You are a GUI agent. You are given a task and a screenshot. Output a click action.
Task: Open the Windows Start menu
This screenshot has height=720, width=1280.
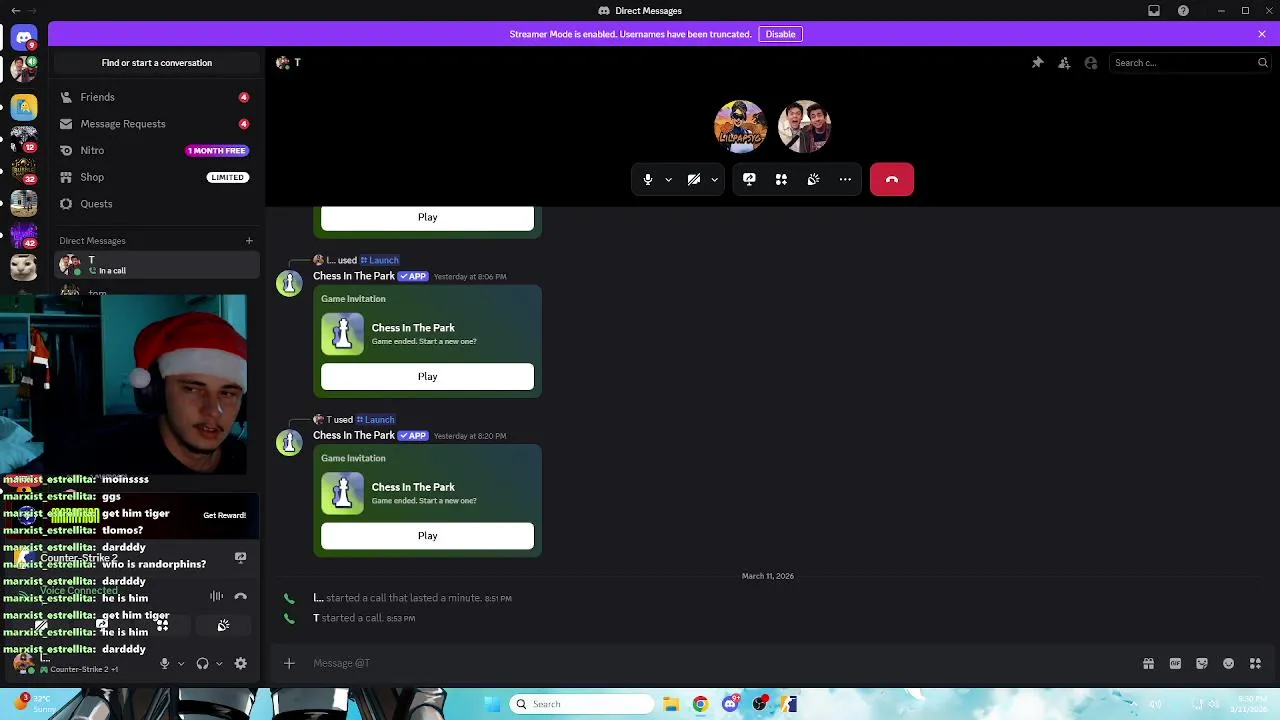[492, 704]
